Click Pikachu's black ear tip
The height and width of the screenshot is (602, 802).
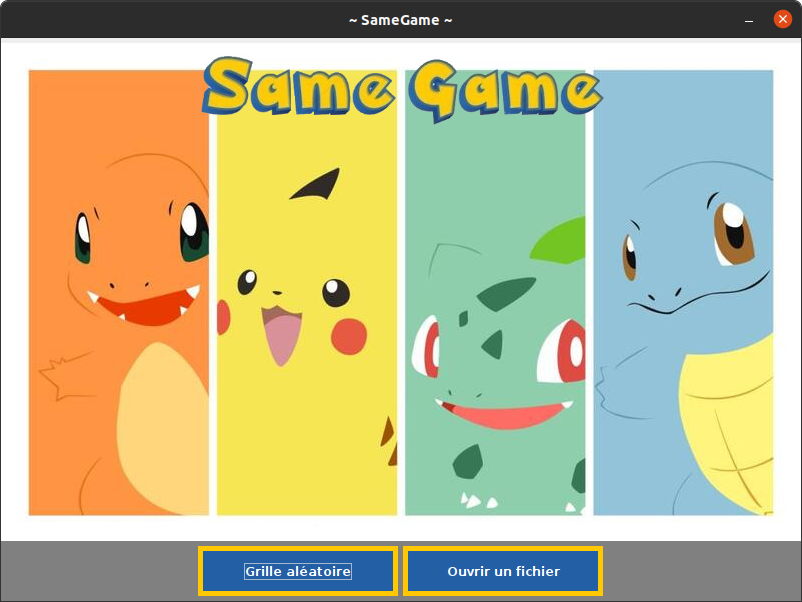click(322, 183)
